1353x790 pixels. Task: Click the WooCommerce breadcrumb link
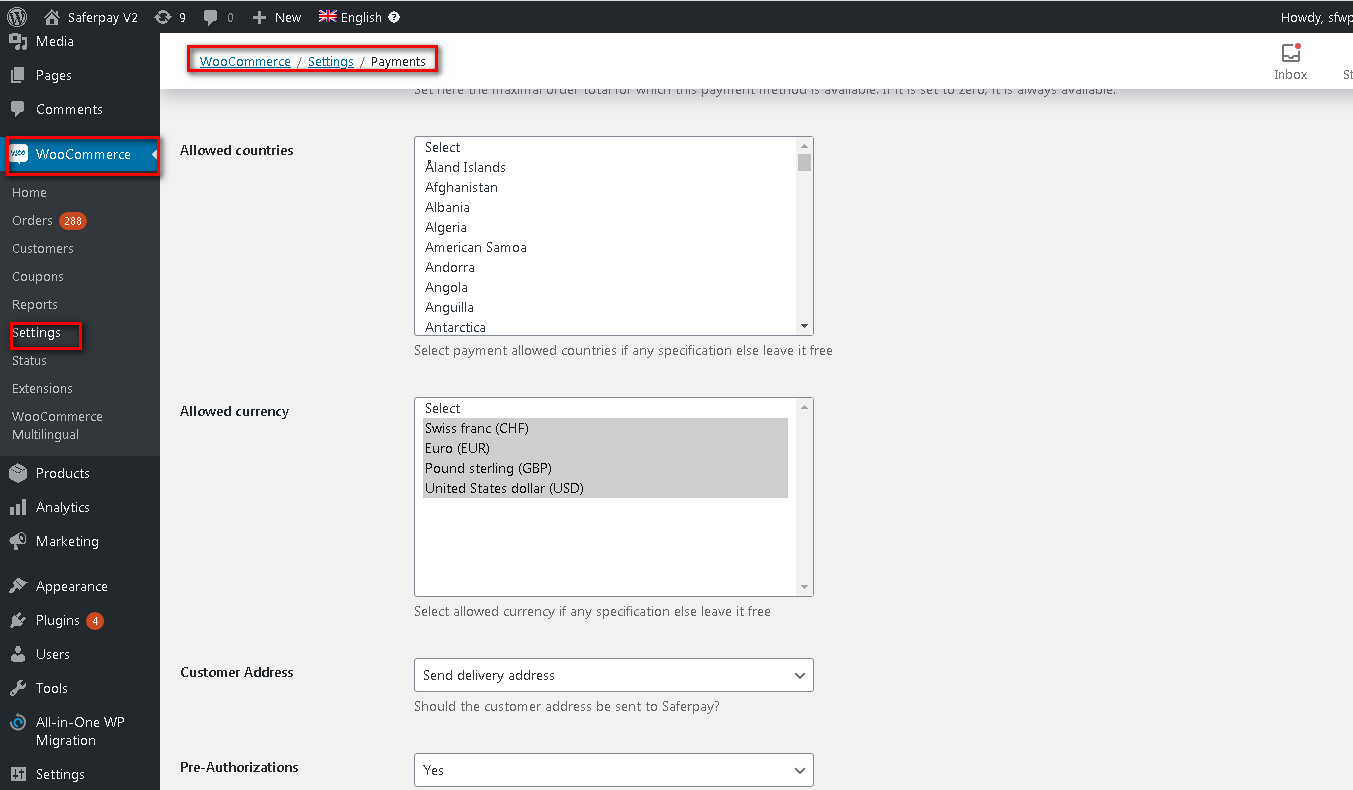(245, 61)
